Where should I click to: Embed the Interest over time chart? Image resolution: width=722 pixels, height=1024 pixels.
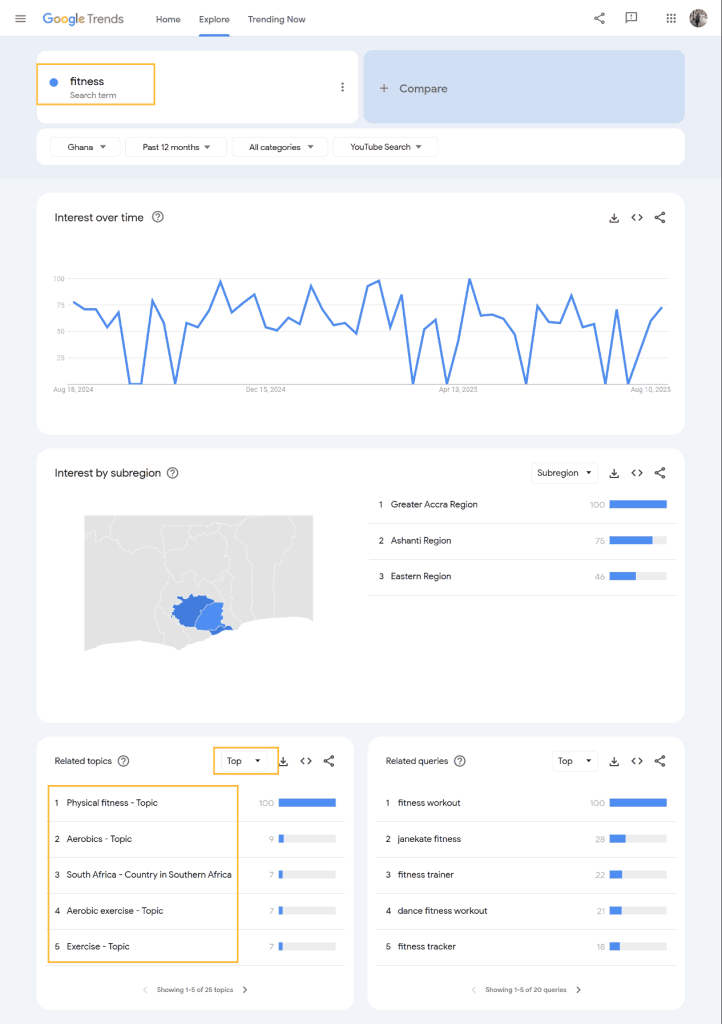637,217
